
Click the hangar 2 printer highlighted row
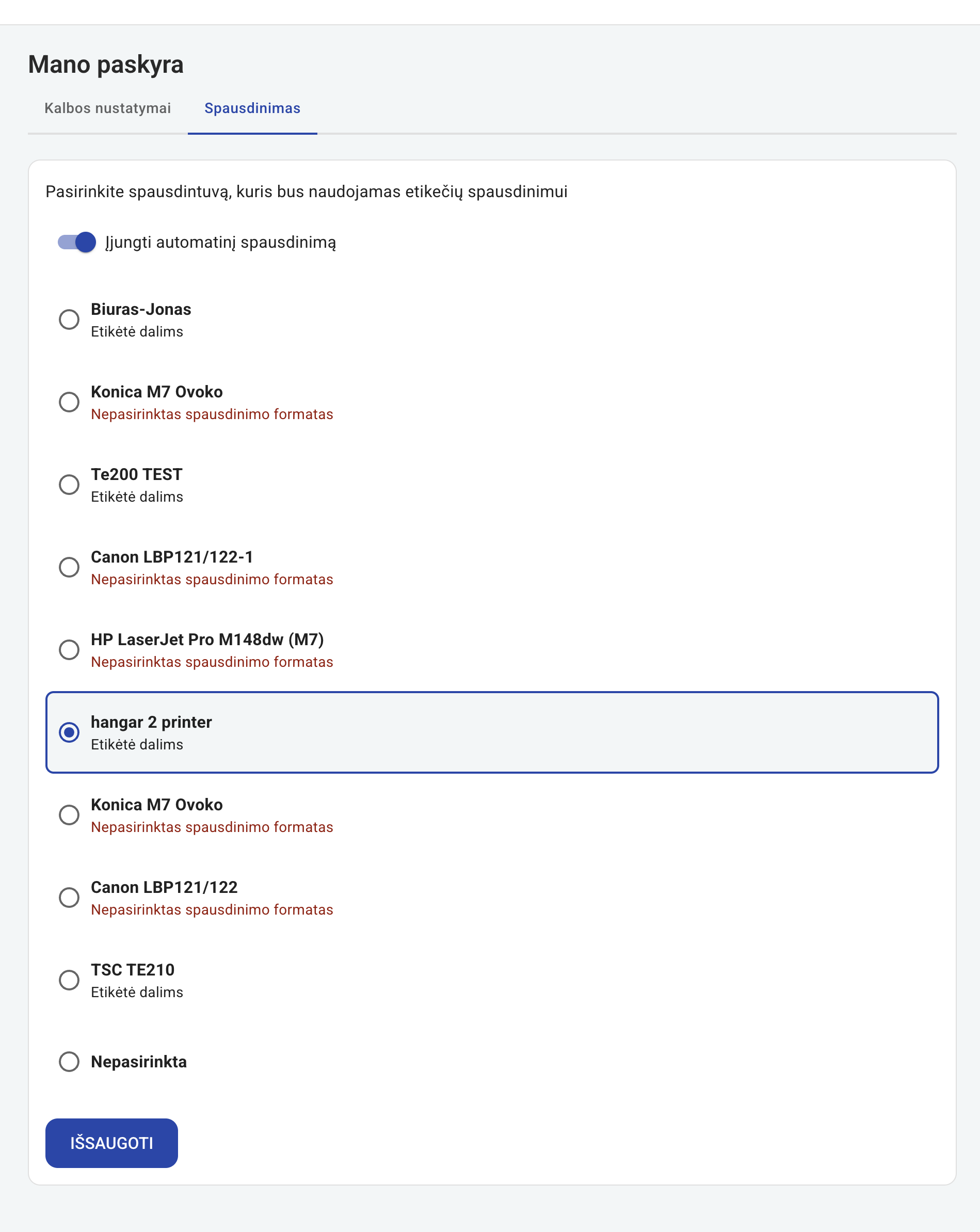[x=492, y=732]
